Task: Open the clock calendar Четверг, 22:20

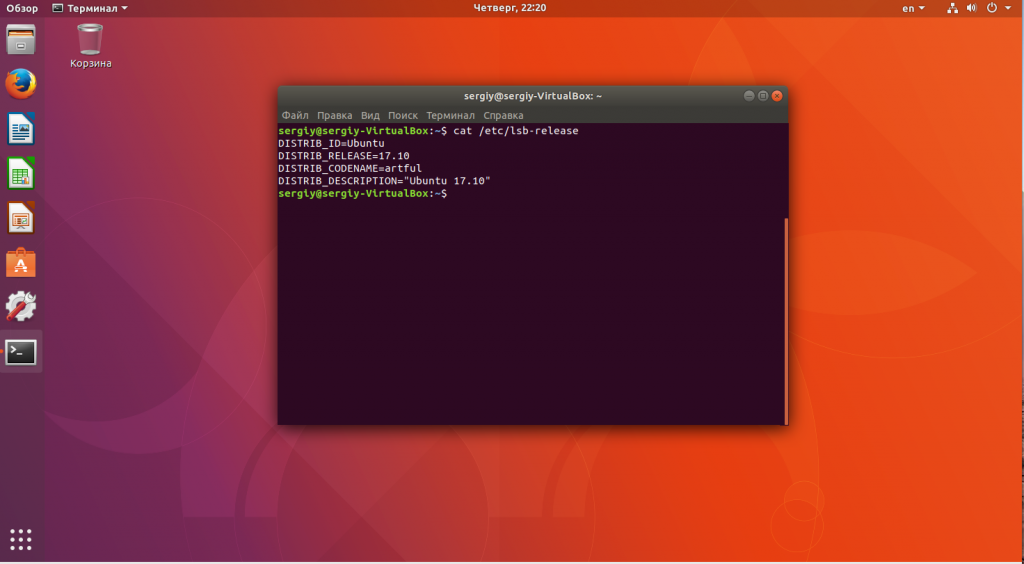Action: point(511,8)
